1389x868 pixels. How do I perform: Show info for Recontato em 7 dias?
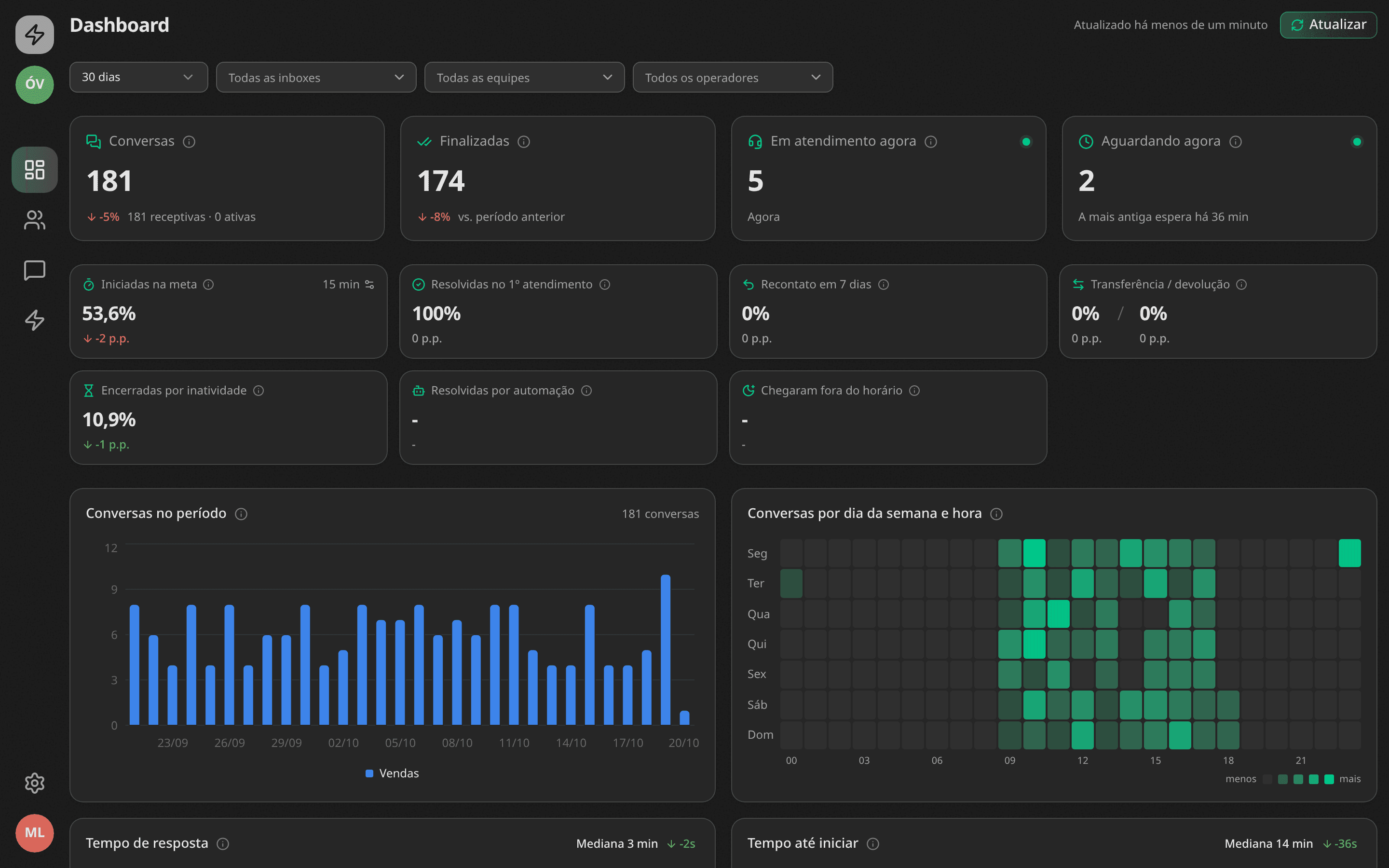coord(884,285)
